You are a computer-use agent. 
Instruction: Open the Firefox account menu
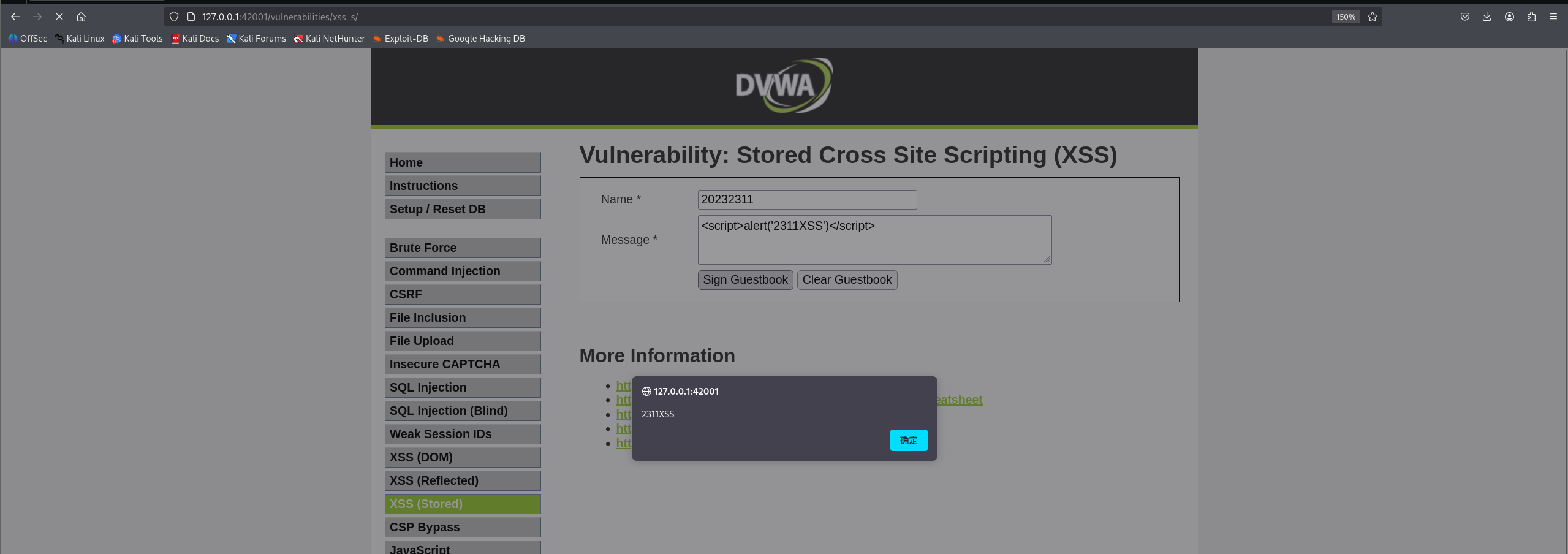1509,17
